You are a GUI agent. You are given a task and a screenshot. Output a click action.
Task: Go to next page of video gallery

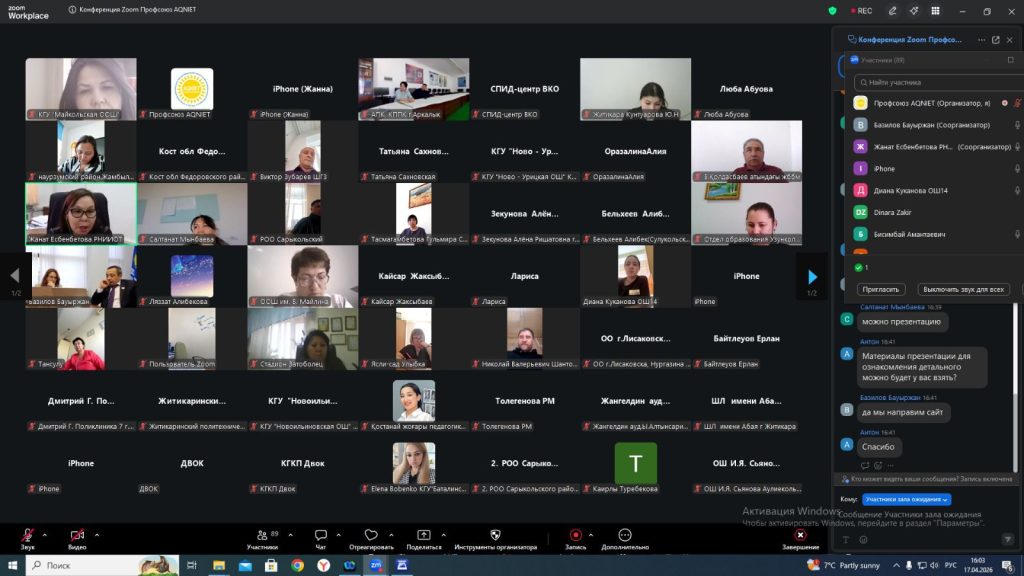(812, 277)
